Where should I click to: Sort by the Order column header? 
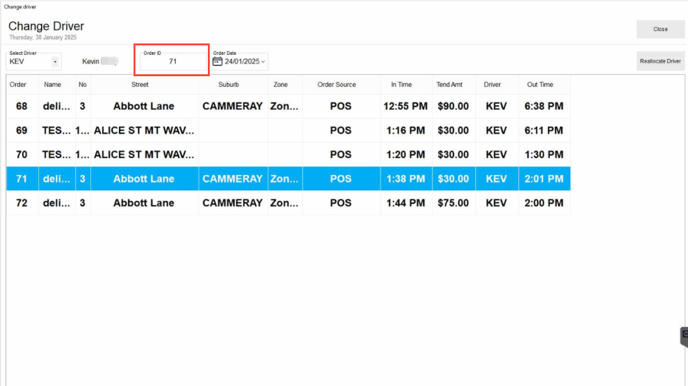[18, 85]
